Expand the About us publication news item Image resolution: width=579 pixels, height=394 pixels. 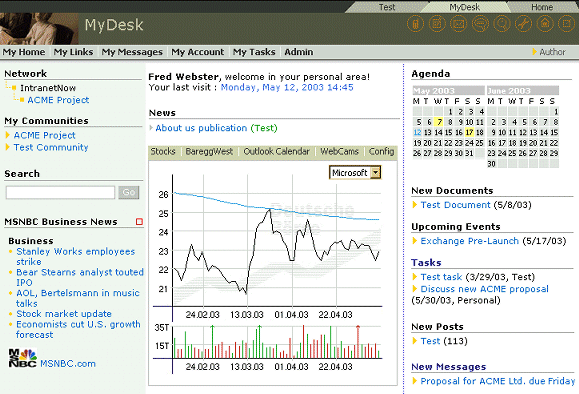coord(151,128)
